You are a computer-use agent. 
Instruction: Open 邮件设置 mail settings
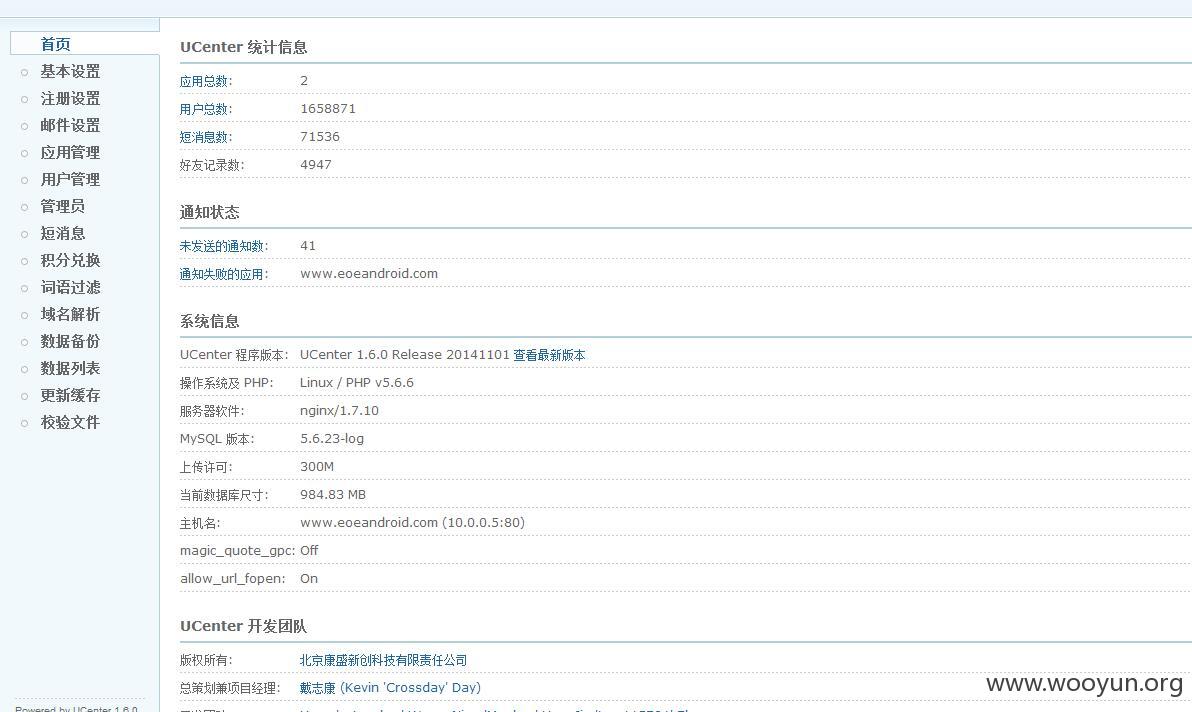(x=70, y=125)
